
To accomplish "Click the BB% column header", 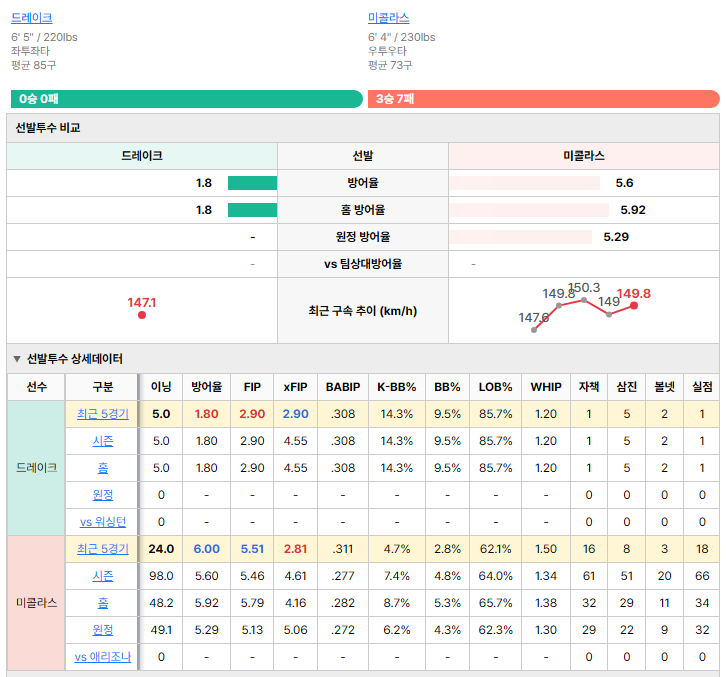I will 447,387.
